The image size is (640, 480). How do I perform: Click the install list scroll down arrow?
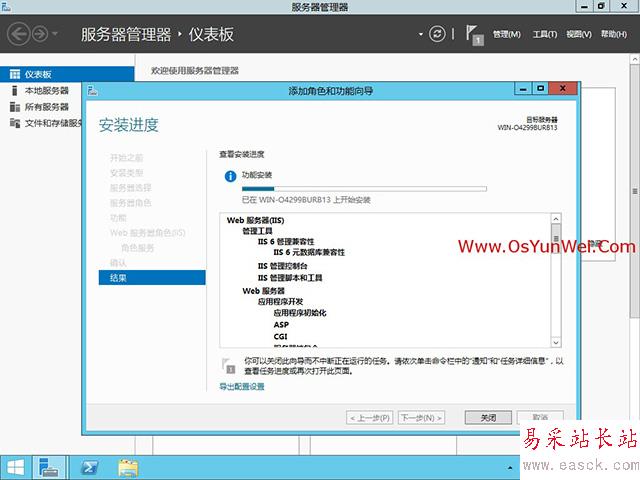556,342
